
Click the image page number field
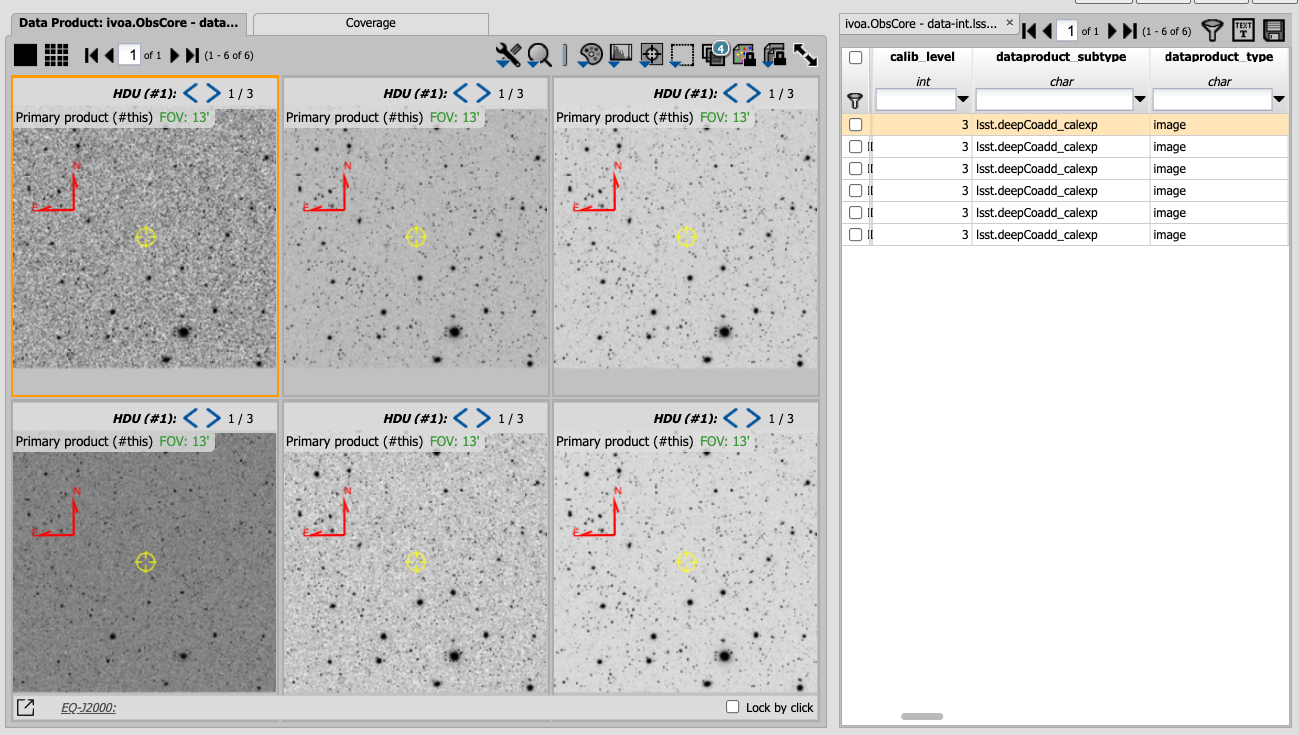tap(129, 55)
